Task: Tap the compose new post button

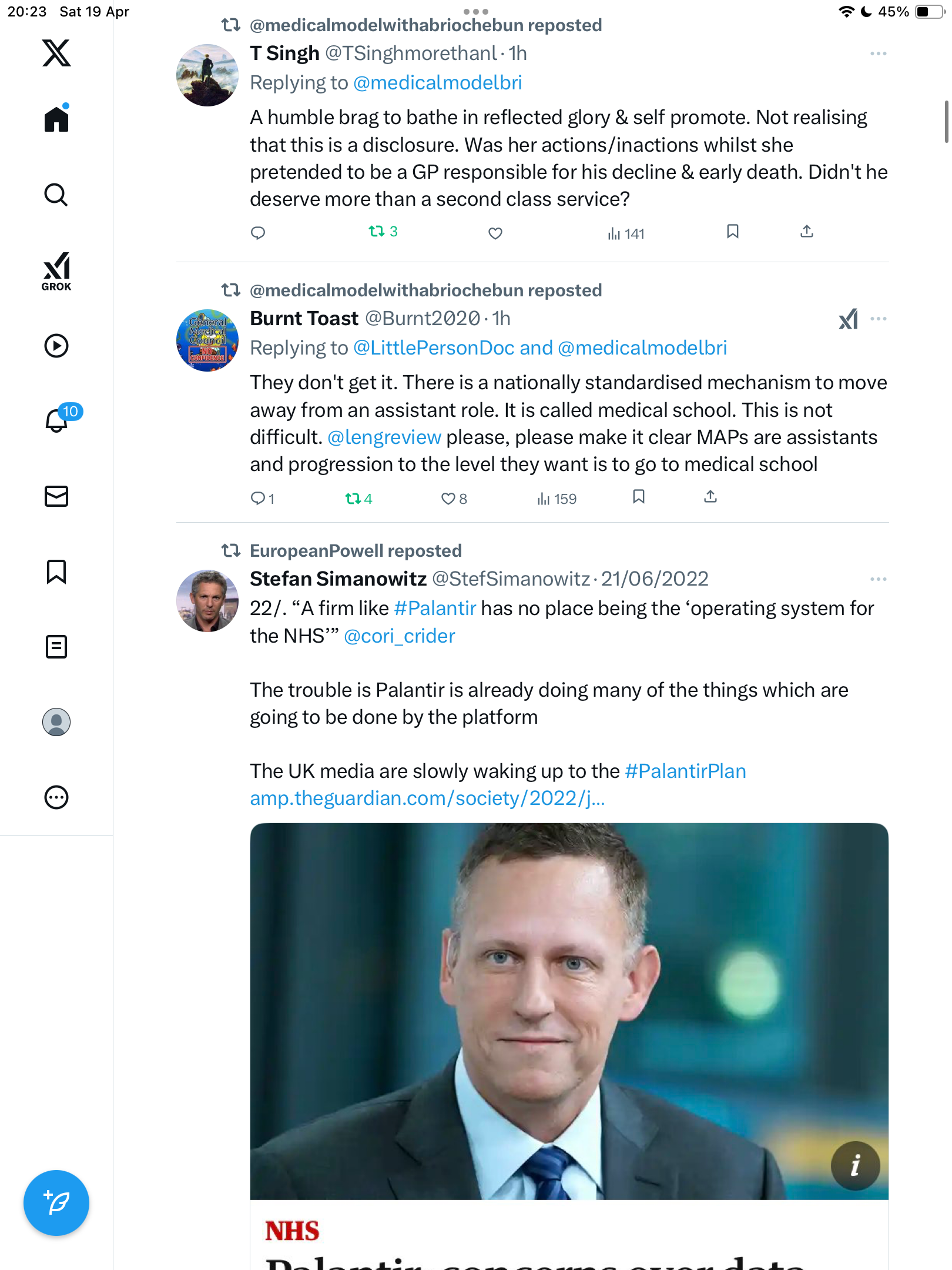Action: pyautogui.click(x=56, y=1203)
